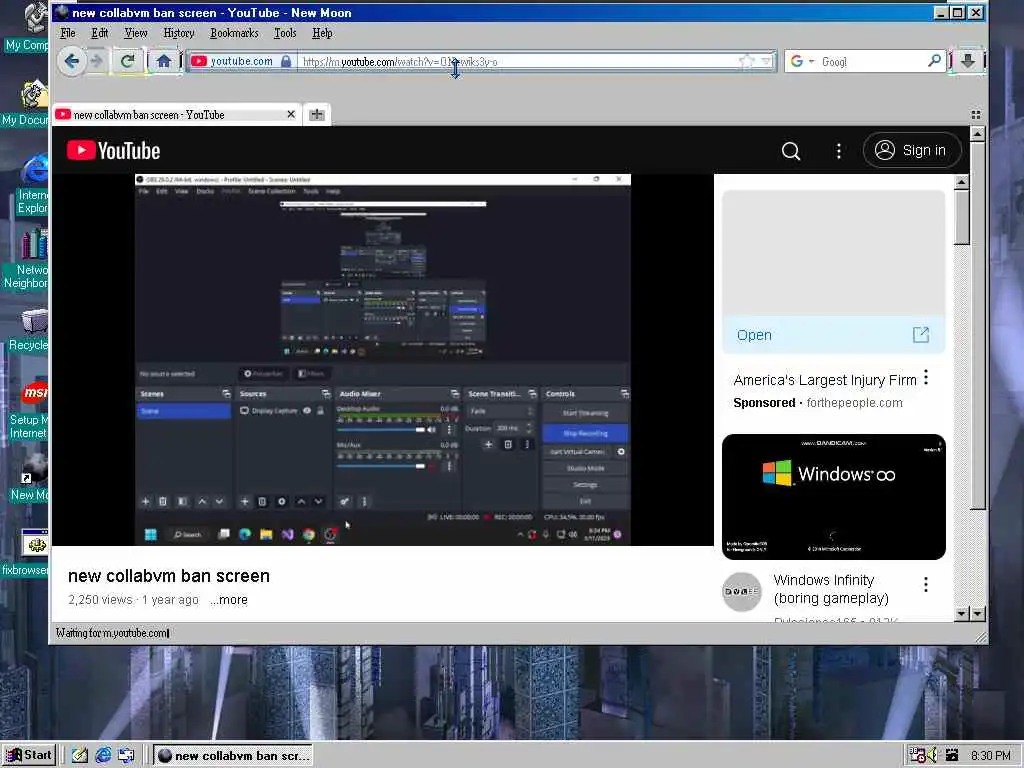Open the Google search engine selector dropdown
1024x768 pixels.
tap(812, 61)
